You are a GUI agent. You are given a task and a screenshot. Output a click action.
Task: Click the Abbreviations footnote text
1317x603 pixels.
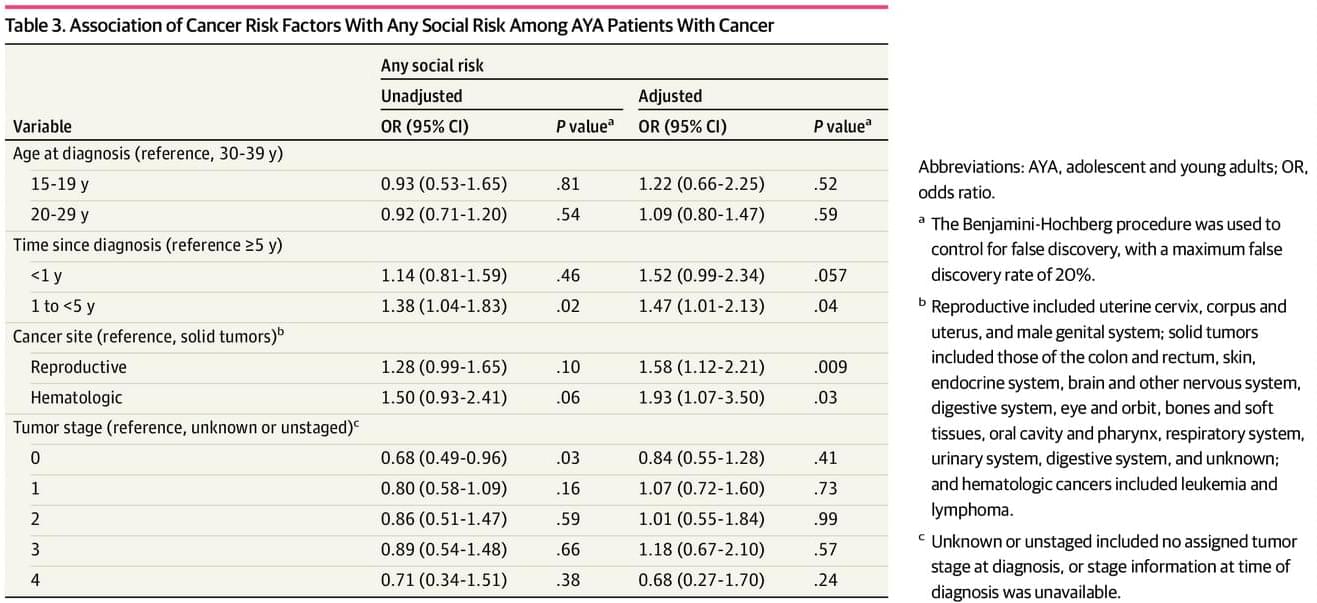pyautogui.click(x=1112, y=179)
